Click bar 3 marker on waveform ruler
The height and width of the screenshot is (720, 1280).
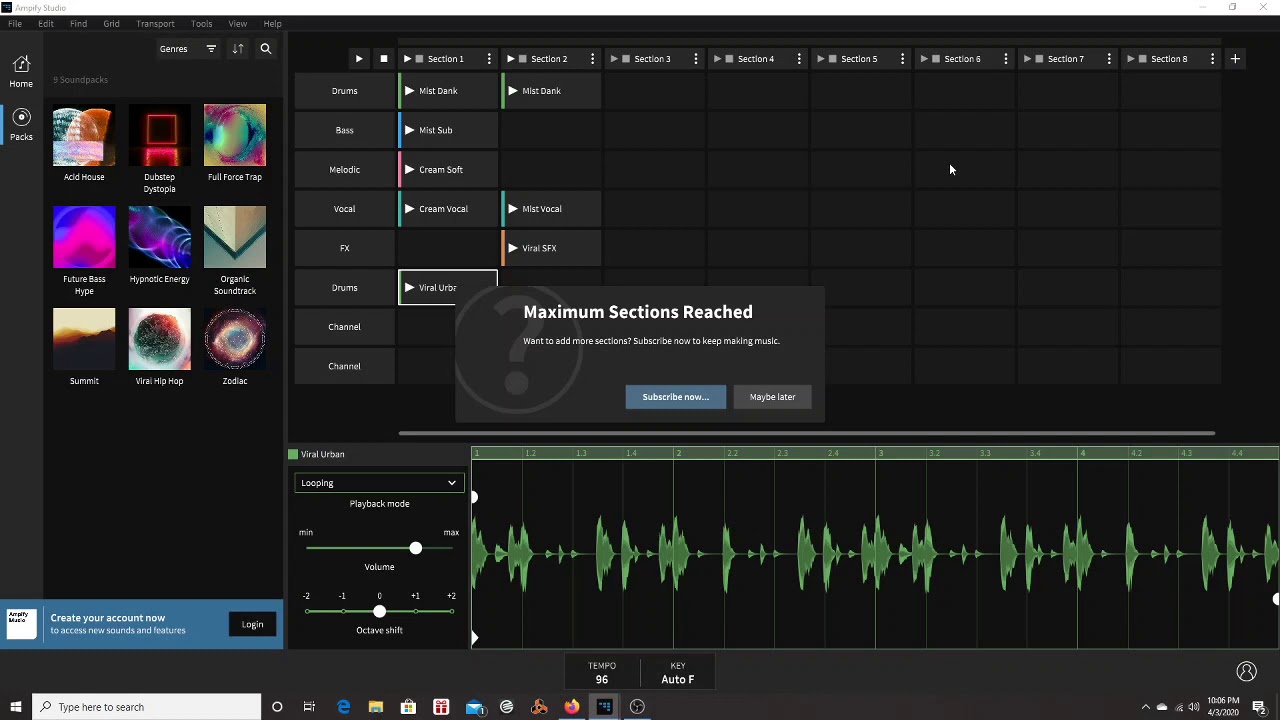(x=880, y=454)
